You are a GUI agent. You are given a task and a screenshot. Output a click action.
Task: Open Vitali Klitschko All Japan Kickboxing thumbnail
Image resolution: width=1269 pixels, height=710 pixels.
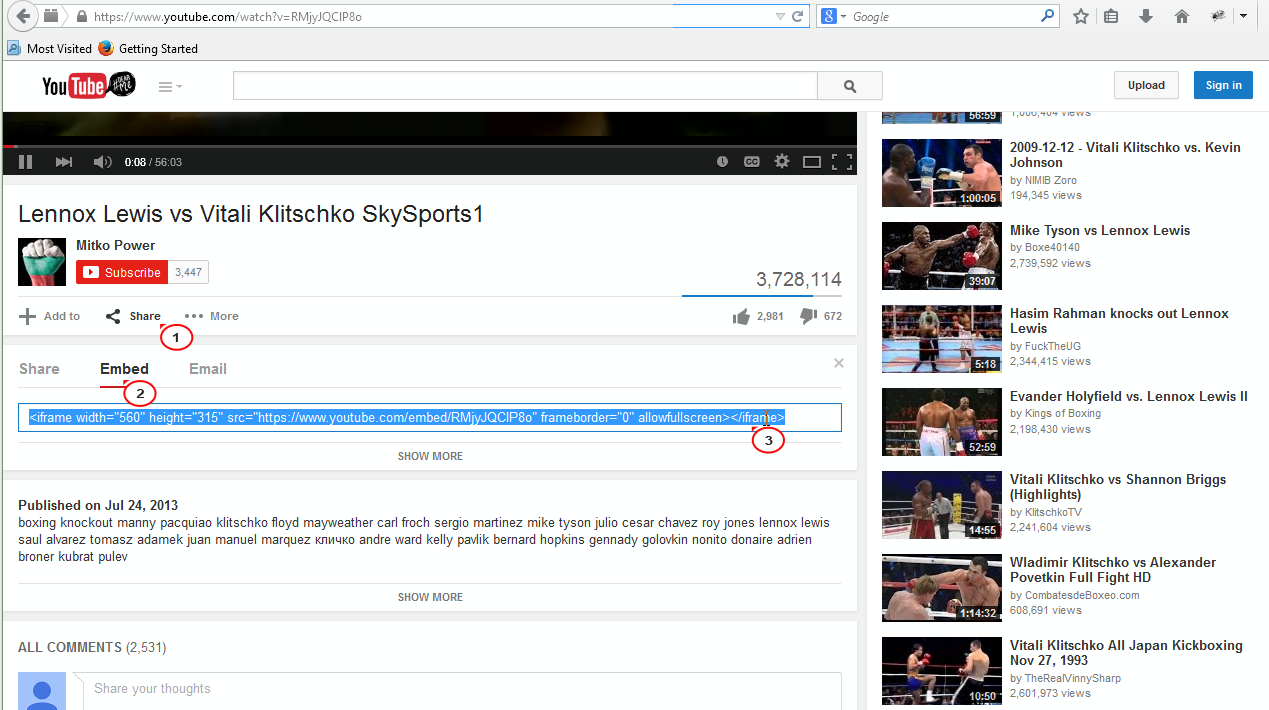tap(942, 671)
